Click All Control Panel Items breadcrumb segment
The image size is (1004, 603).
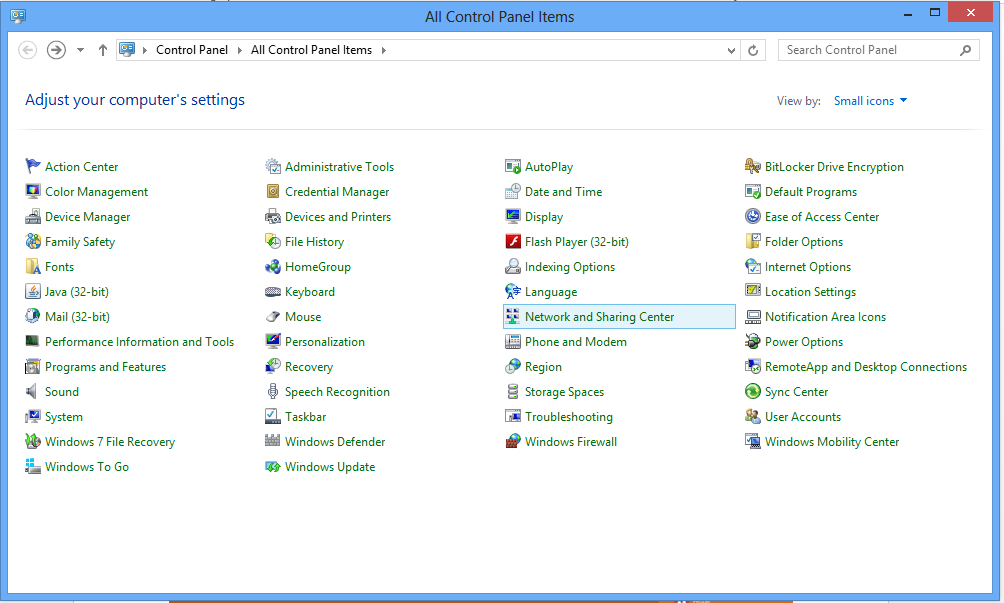click(311, 50)
